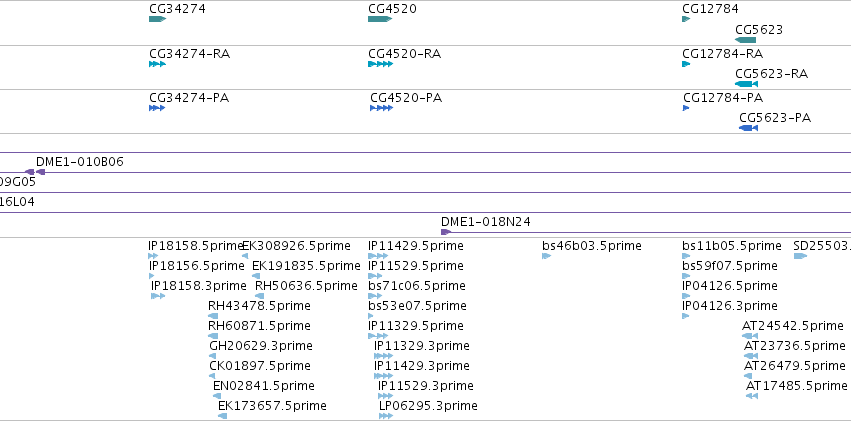Image resolution: width=851 pixels, height=421 pixels.
Task: Click the LP06295.3prime EST arrows
Action: [x=386, y=416]
